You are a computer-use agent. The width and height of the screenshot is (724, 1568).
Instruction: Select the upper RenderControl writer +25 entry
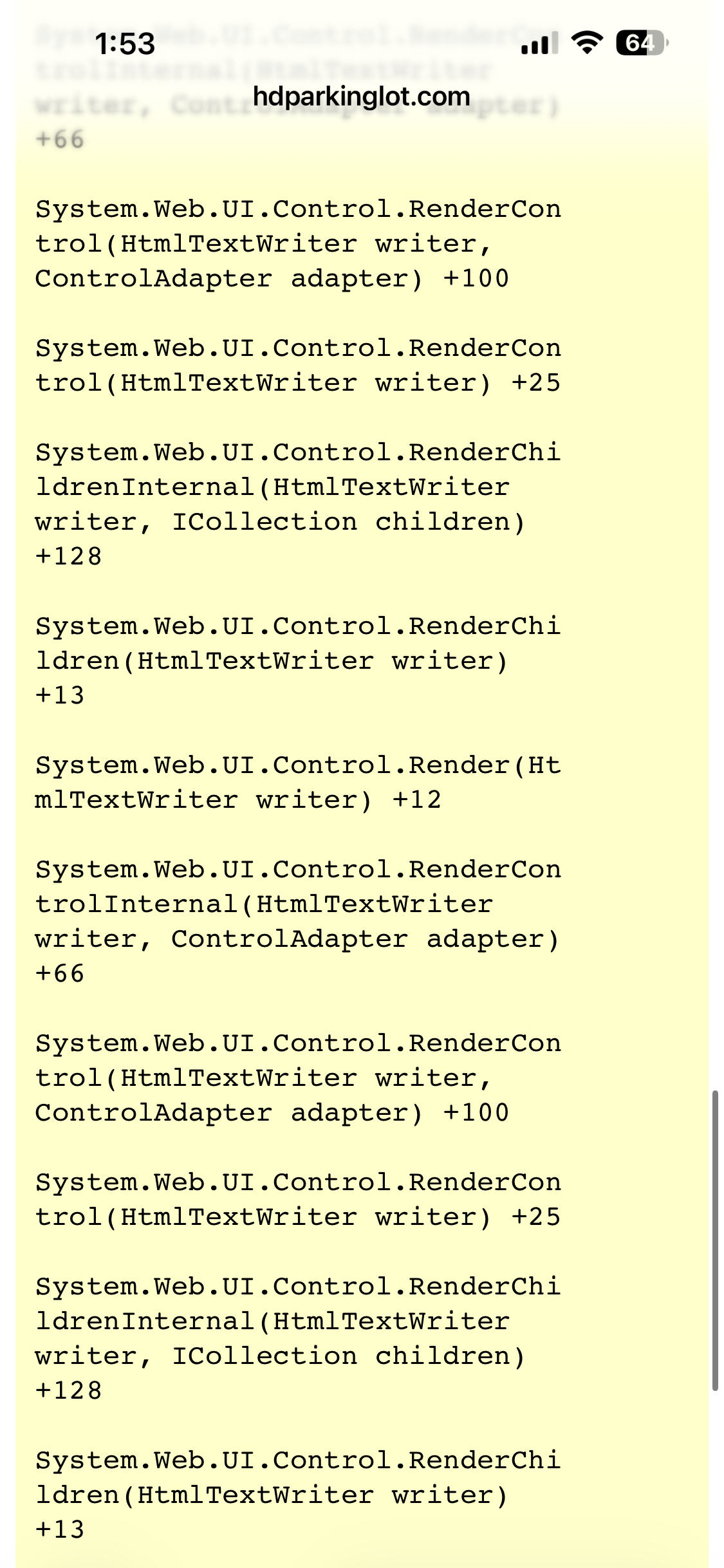click(x=297, y=365)
